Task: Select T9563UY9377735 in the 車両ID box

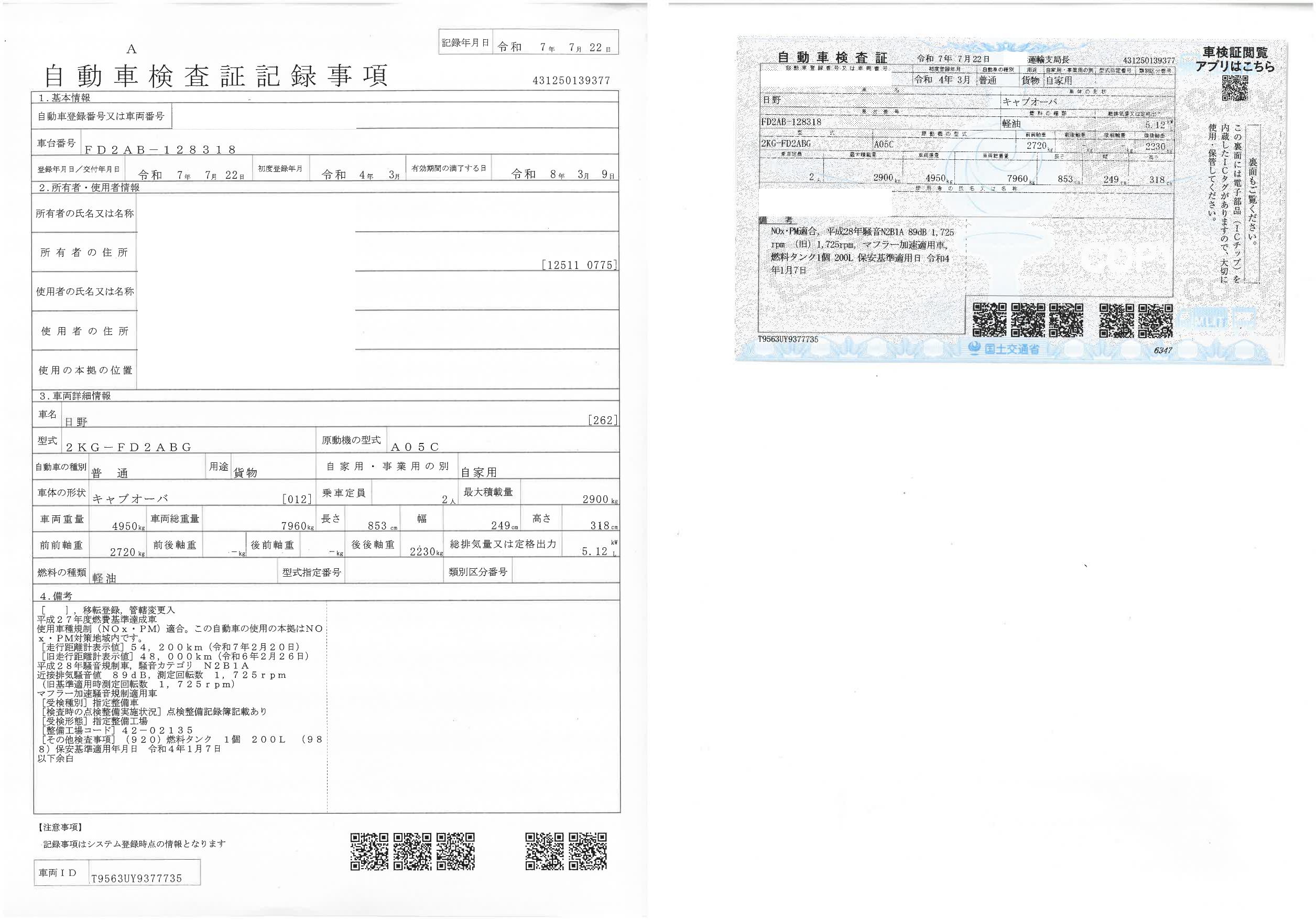Action: (x=136, y=878)
